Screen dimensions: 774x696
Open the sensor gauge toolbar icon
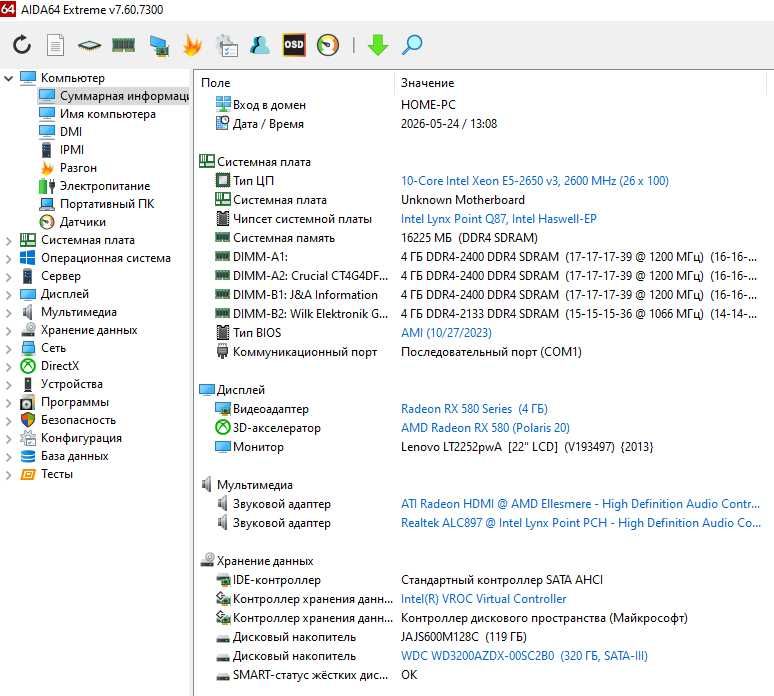click(328, 45)
